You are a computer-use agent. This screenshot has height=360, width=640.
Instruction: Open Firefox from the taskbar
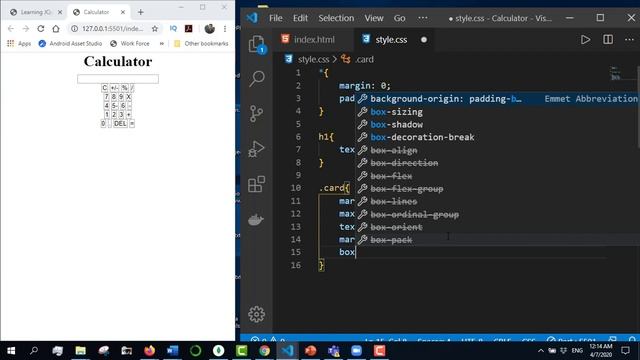click(x=149, y=351)
